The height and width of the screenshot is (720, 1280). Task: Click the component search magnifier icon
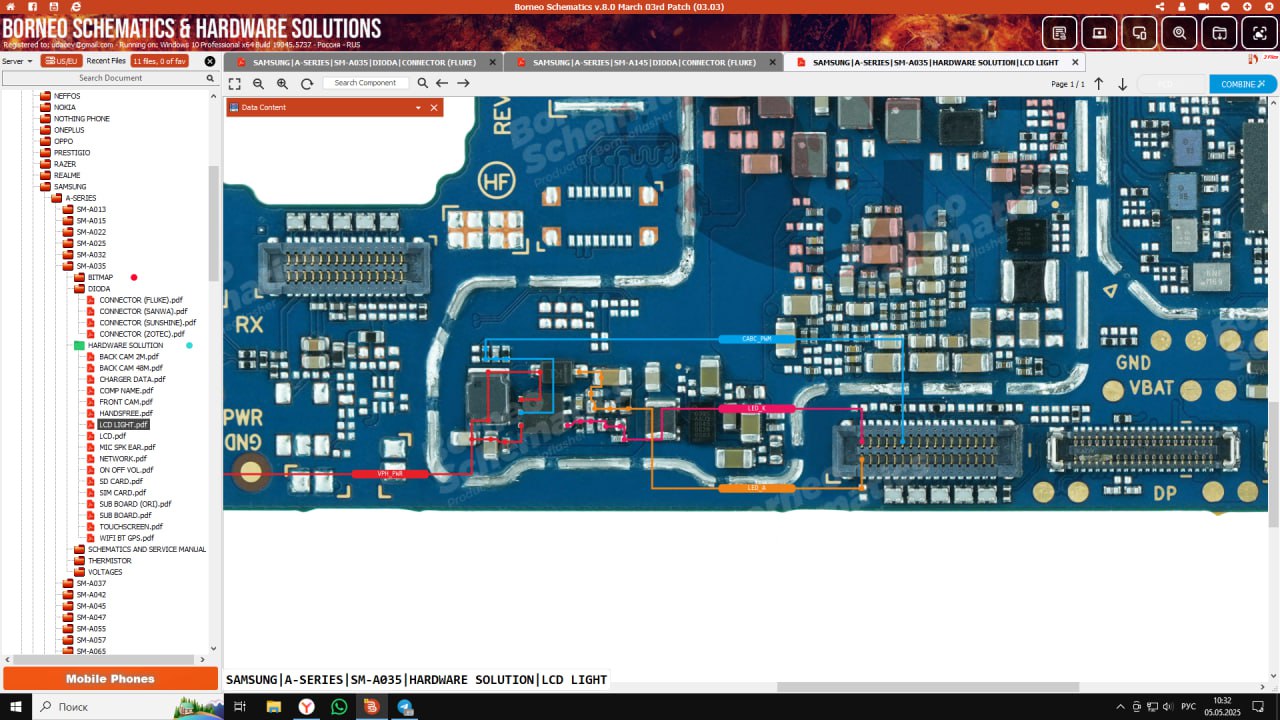tap(422, 83)
